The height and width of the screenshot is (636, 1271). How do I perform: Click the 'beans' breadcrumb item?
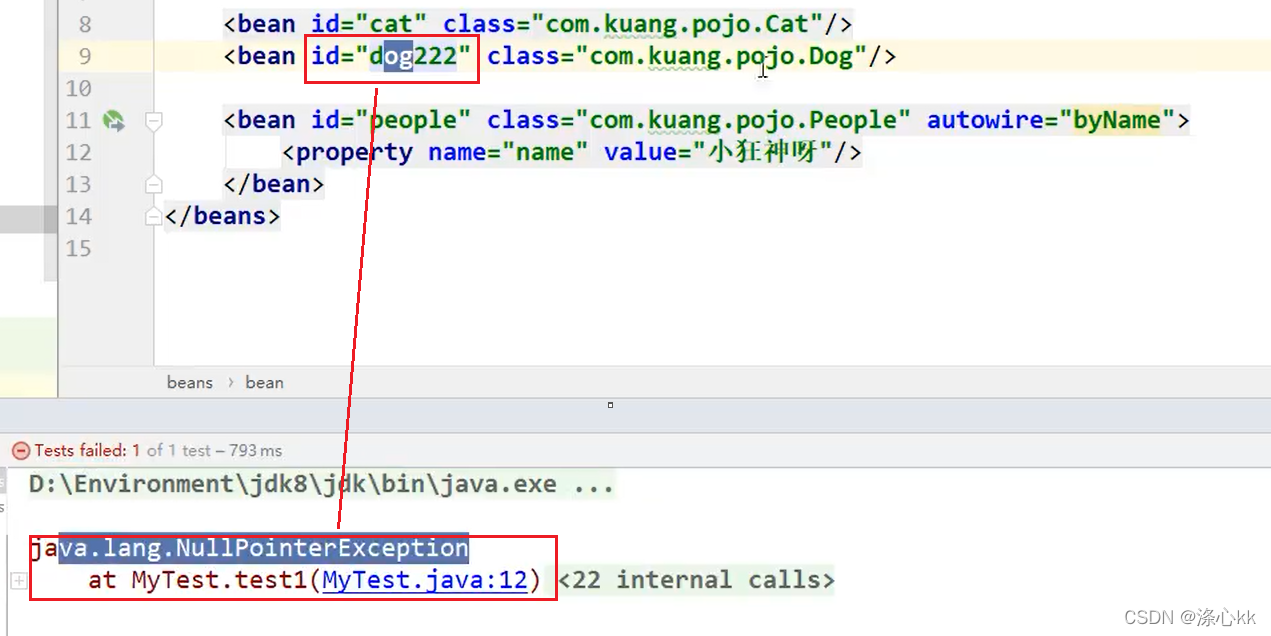tap(190, 382)
